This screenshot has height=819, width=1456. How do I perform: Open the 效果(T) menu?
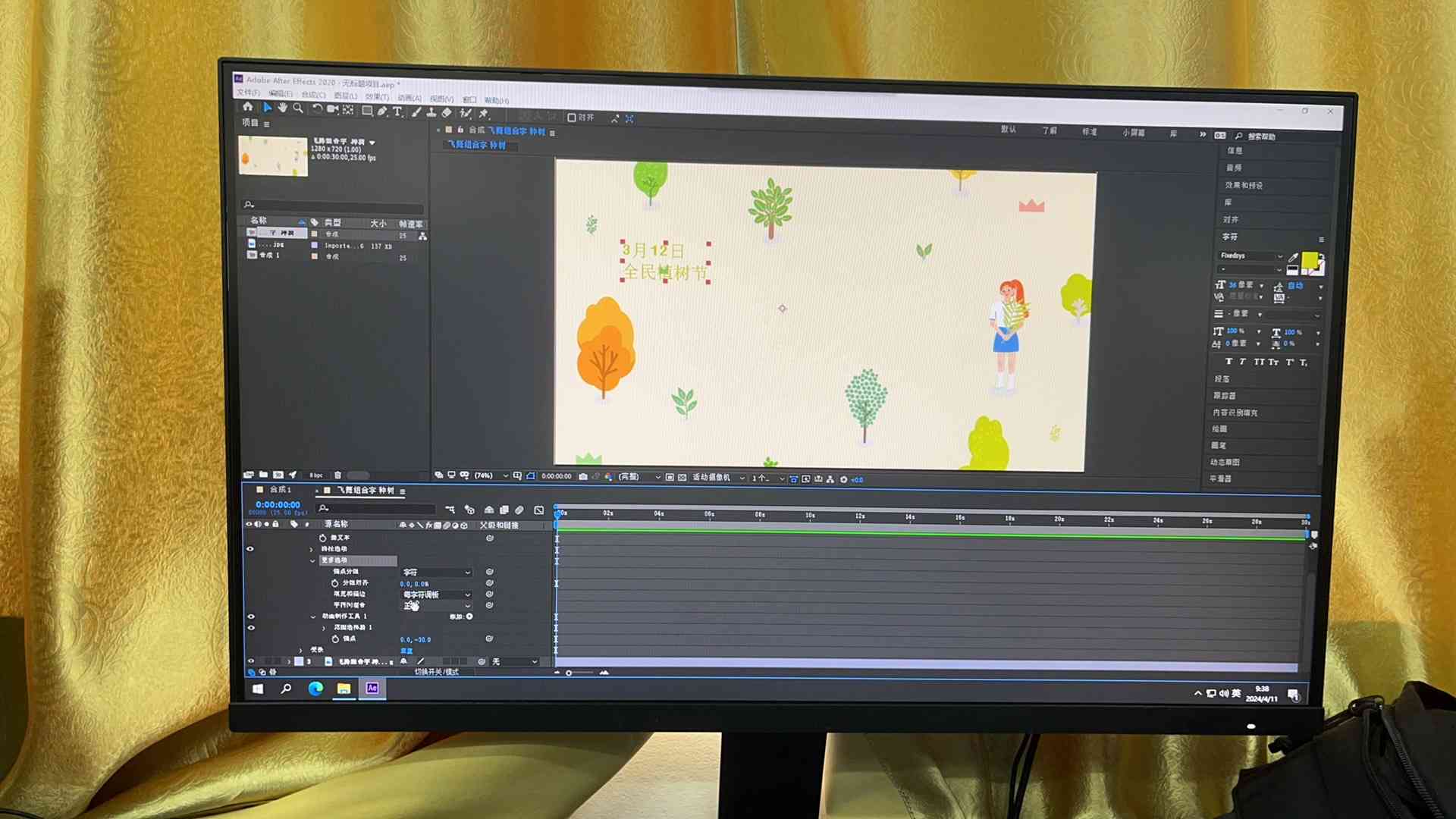377,97
